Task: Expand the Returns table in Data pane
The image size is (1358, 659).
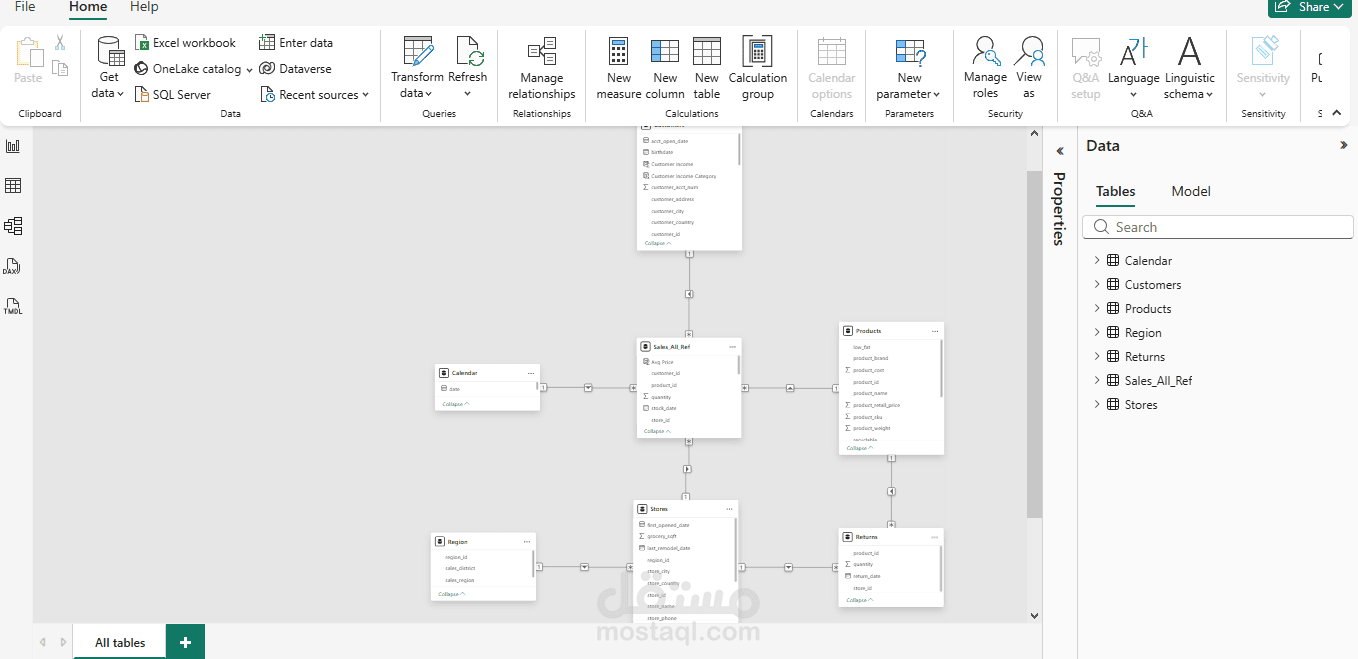Action: click(x=1097, y=356)
